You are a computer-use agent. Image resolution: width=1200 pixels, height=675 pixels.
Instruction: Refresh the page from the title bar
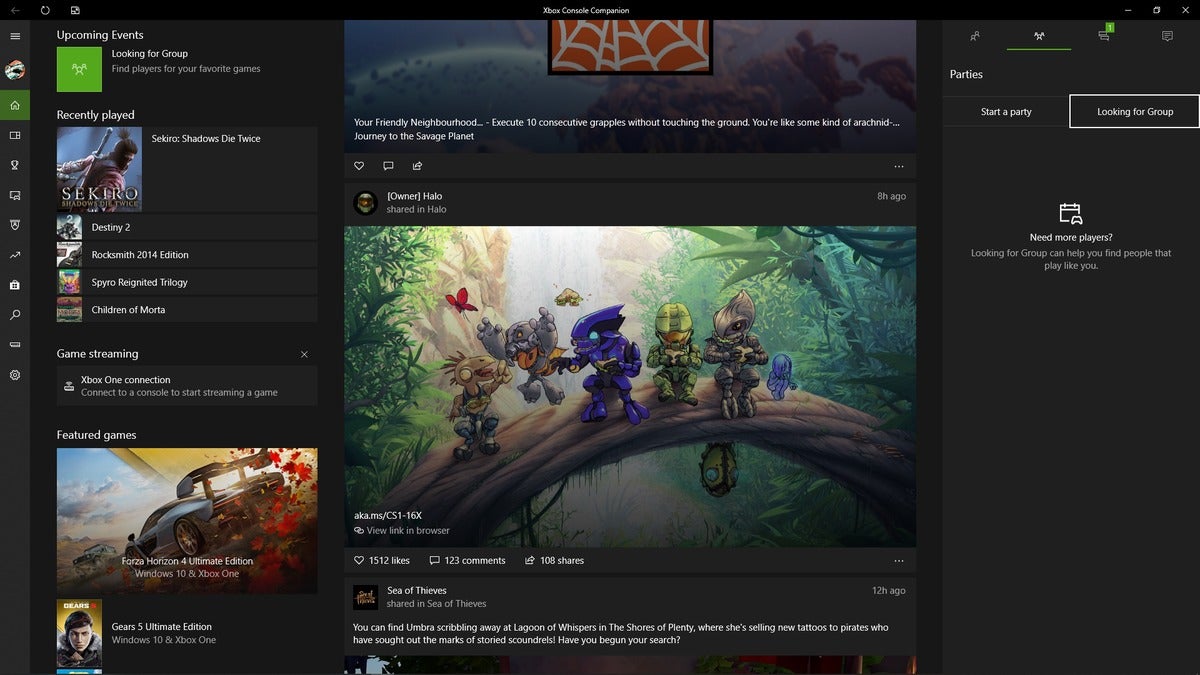pos(45,10)
